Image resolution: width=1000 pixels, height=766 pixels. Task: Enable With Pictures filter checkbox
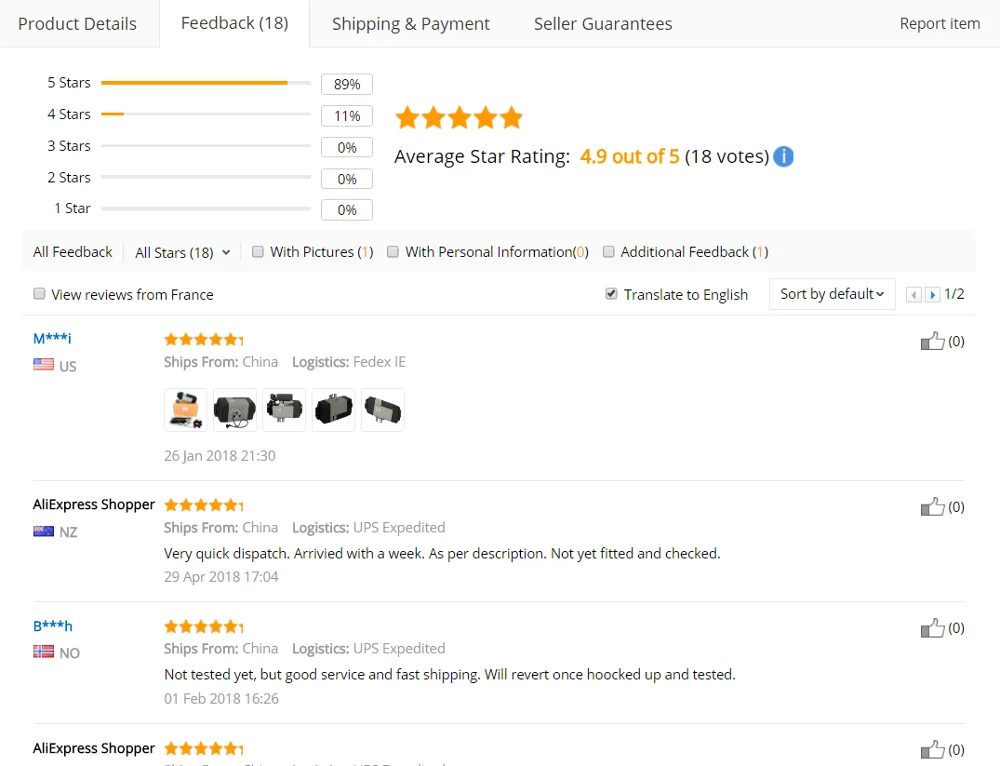pyautogui.click(x=258, y=252)
